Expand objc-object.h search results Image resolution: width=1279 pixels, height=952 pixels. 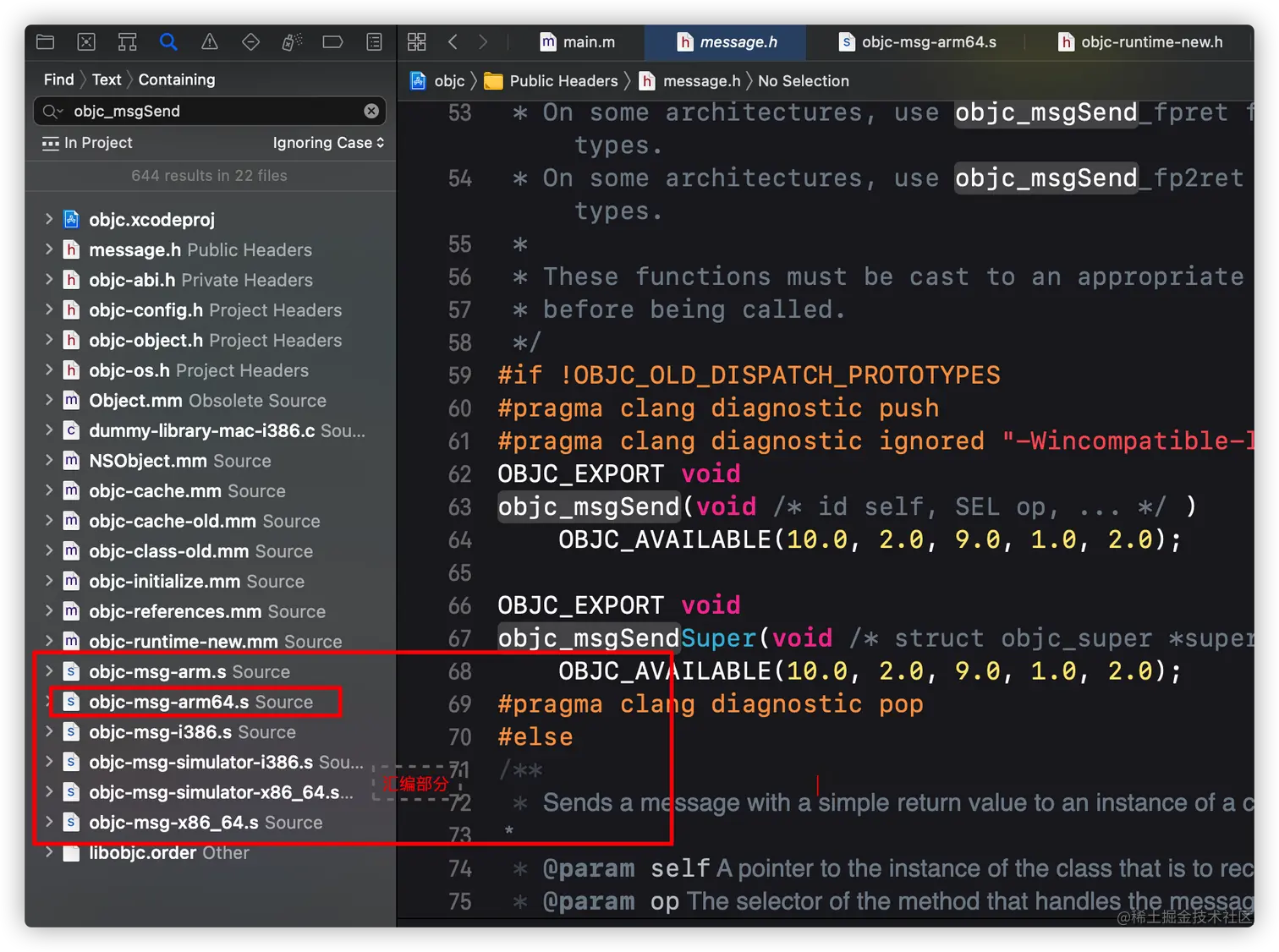tap(49, 340)
